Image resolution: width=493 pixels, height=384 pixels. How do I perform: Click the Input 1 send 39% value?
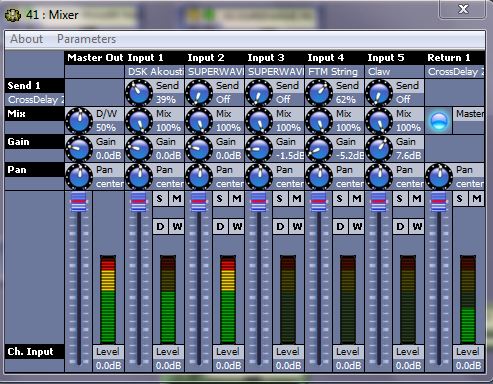tap(166, 100)
